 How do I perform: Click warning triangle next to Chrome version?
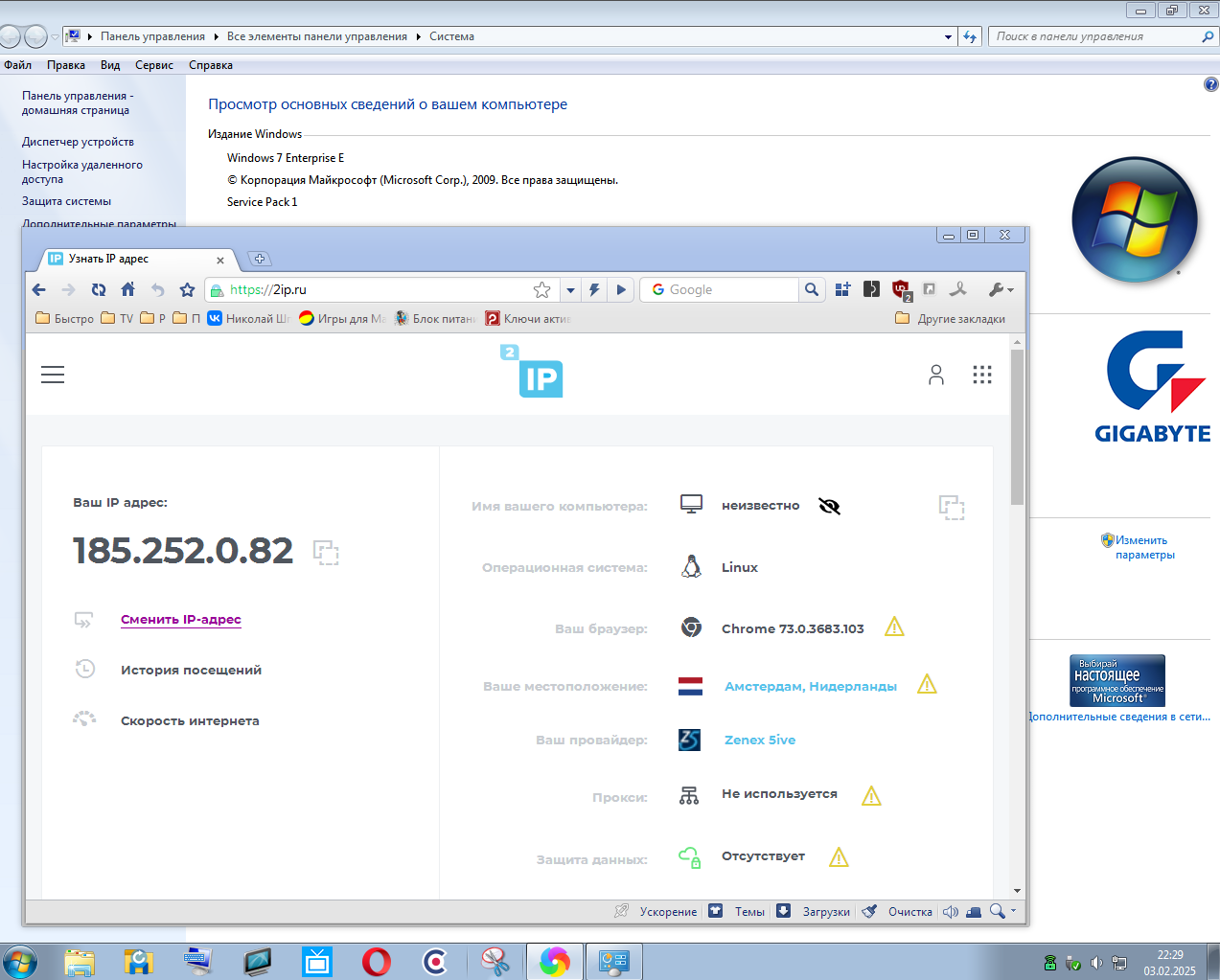(x=894, y=627)
